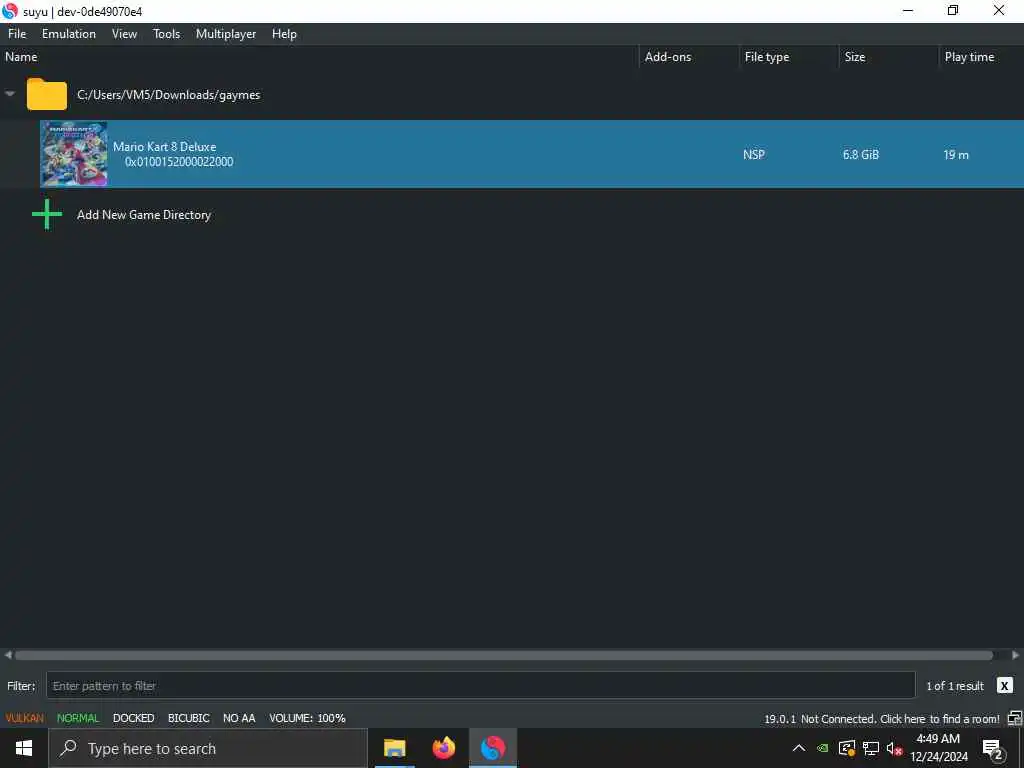1024x768 pixels.
Task: Click the security alert tray icon
Action: coord(847,748)
